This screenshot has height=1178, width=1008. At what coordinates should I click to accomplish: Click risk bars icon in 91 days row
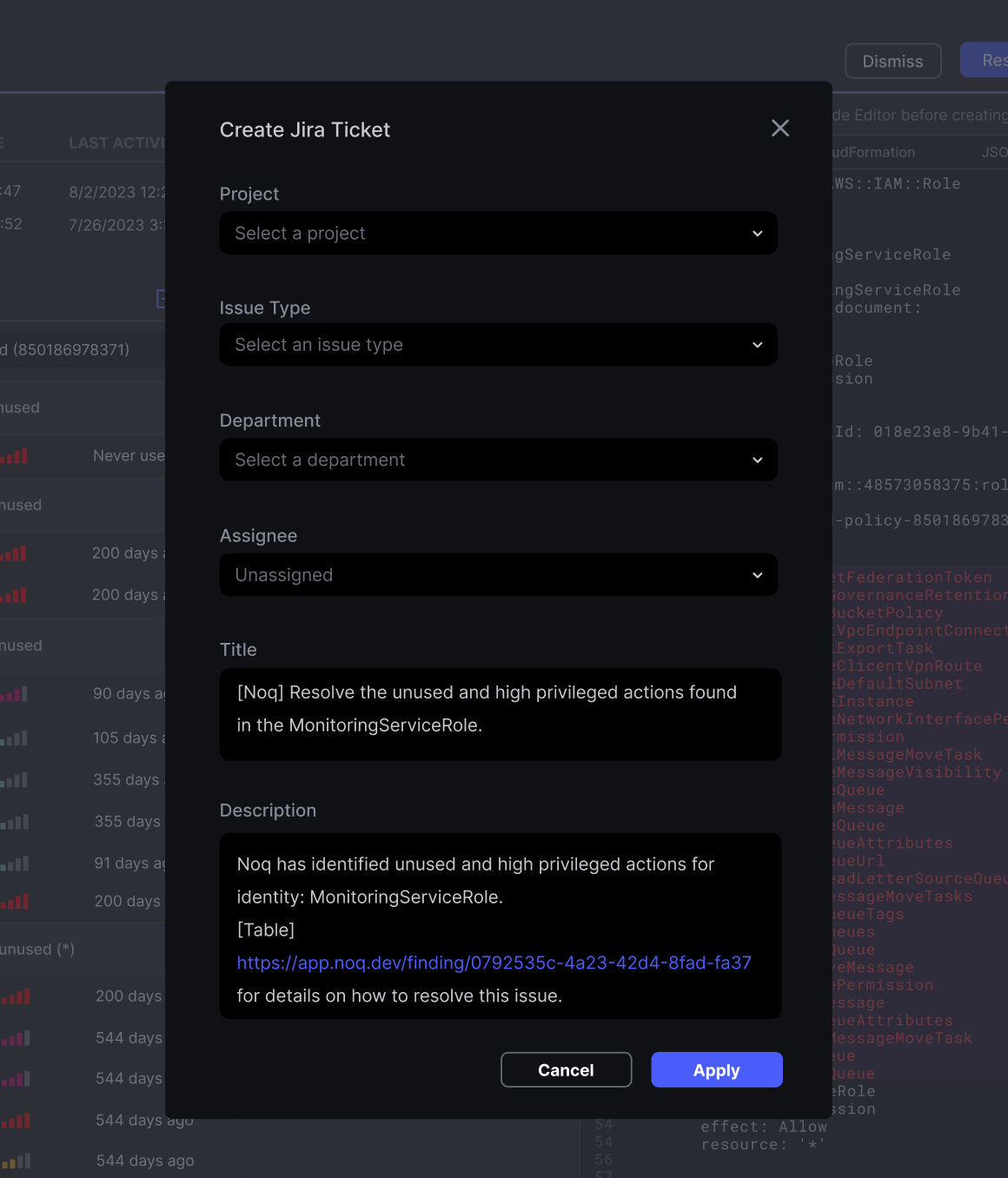click(15, 864)
